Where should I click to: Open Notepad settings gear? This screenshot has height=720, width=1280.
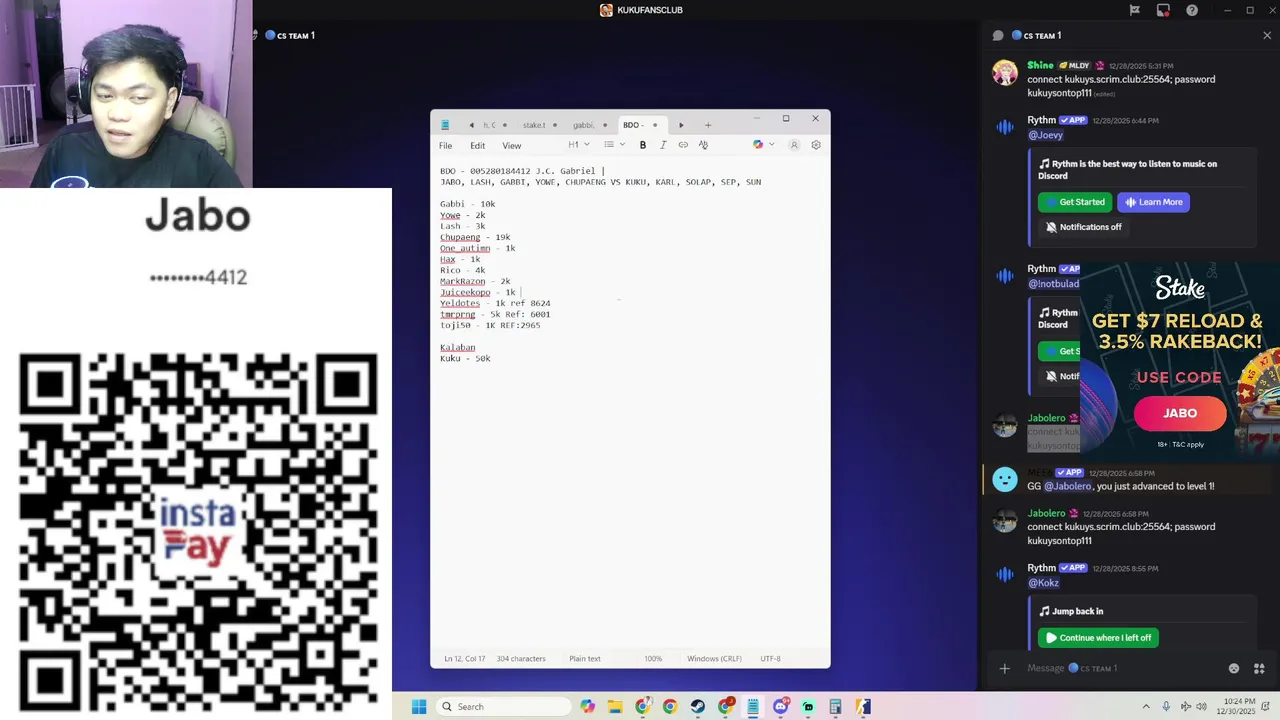tap(816, 145)
